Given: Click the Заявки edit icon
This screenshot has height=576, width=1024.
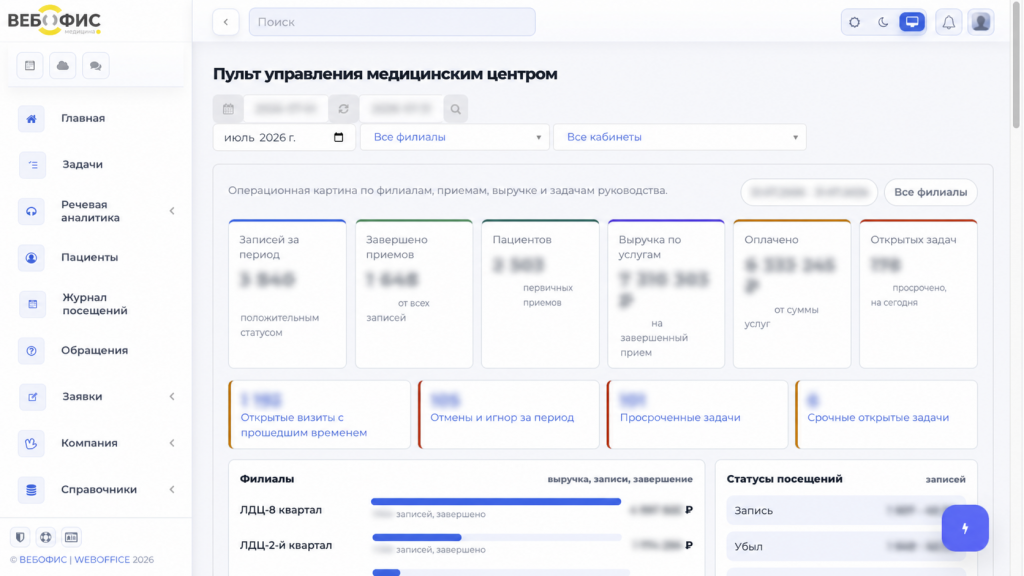Looking at the screenshot, I should pyautogui.click(x=32, y=397).
